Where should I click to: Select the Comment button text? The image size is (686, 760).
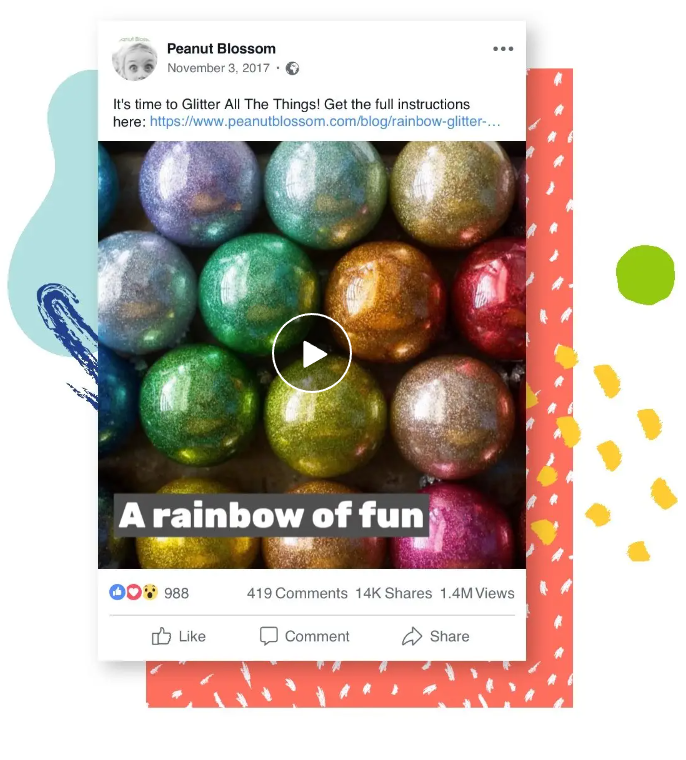317,636
